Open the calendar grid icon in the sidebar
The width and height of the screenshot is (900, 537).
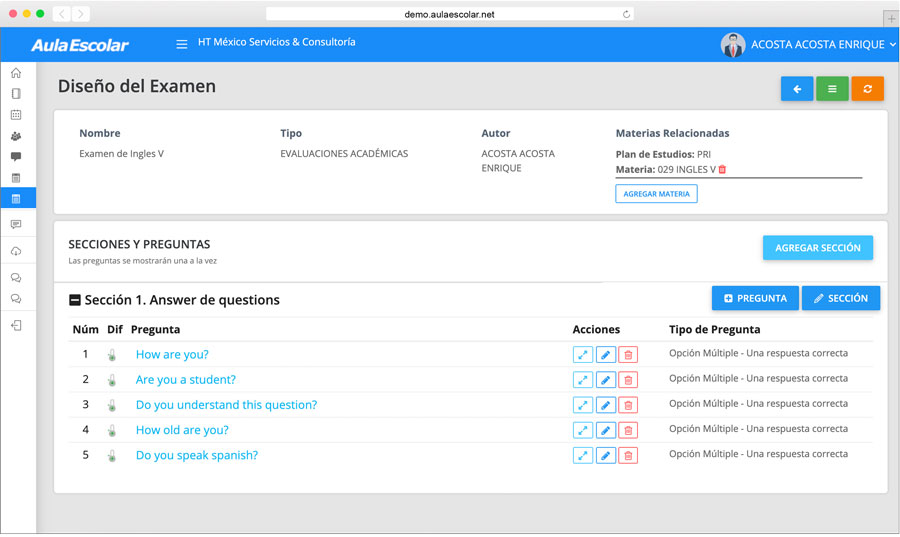point(16,115)
